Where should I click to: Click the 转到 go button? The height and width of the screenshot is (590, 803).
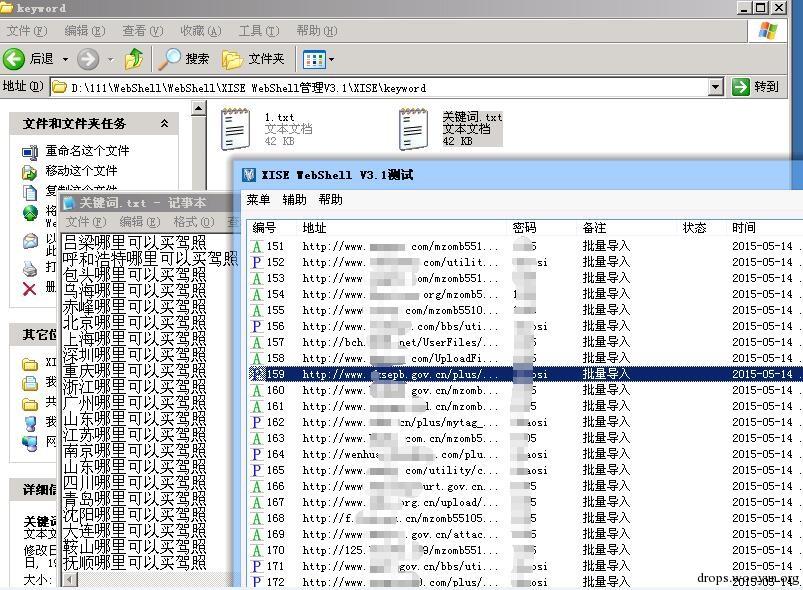(x=756, y=87)
